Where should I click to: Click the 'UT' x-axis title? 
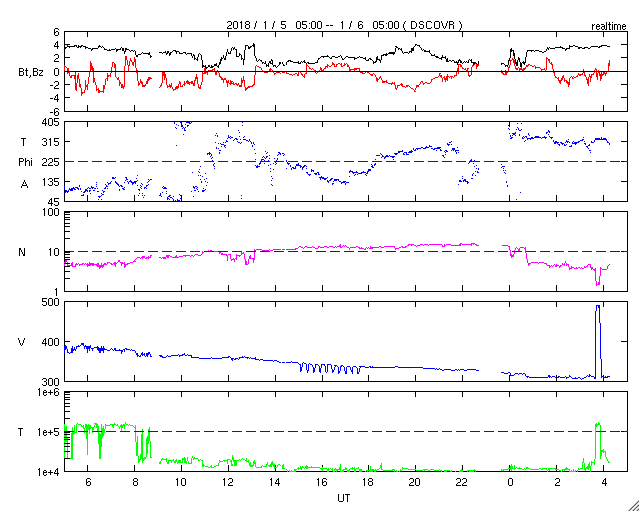(344, 498)
